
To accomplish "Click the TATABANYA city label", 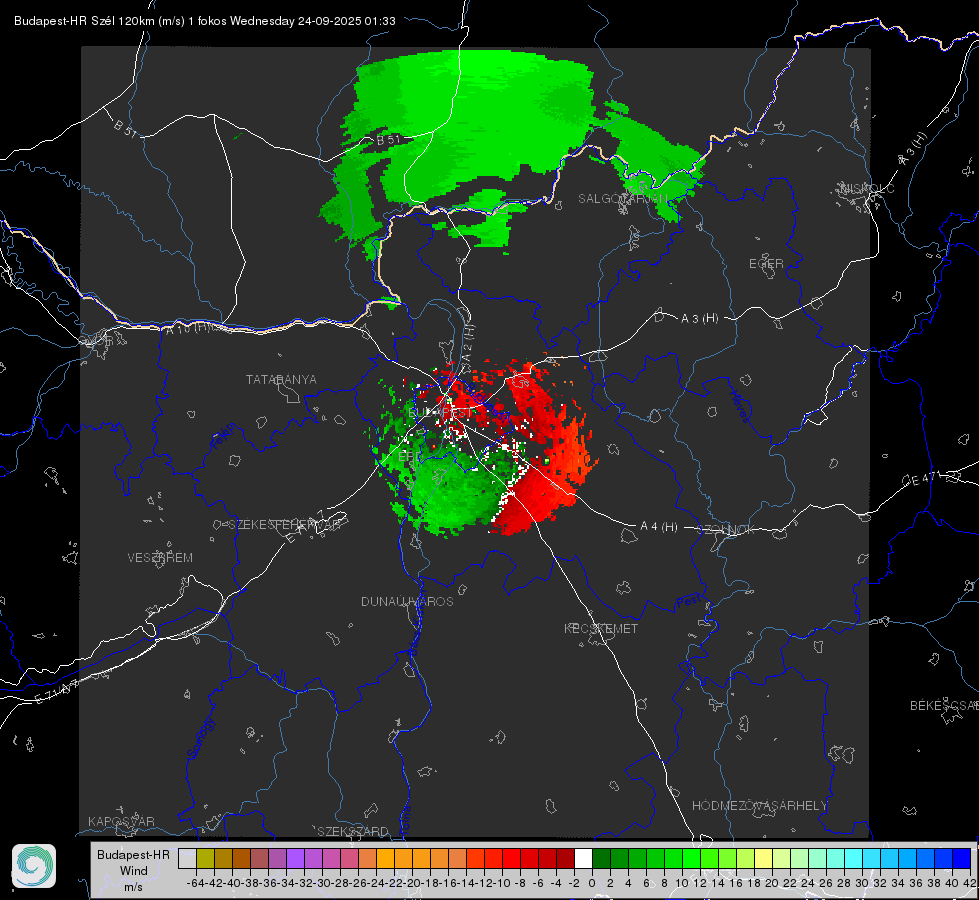I will click(x=281, y=379).
